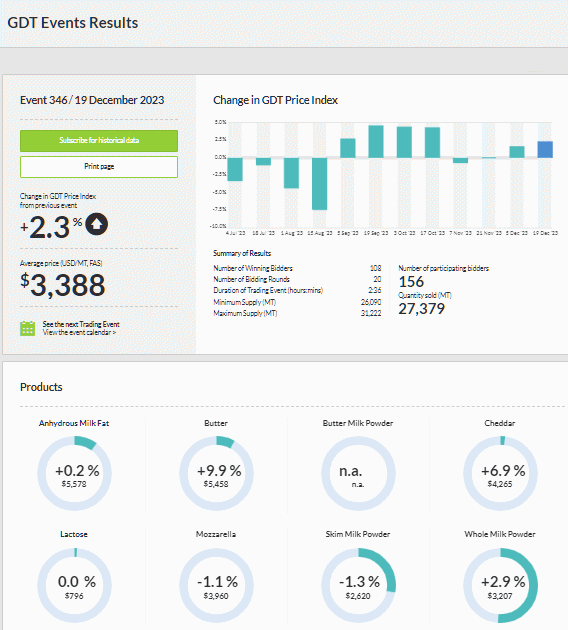Click the Mozzarella product title

tap(216, 534)
